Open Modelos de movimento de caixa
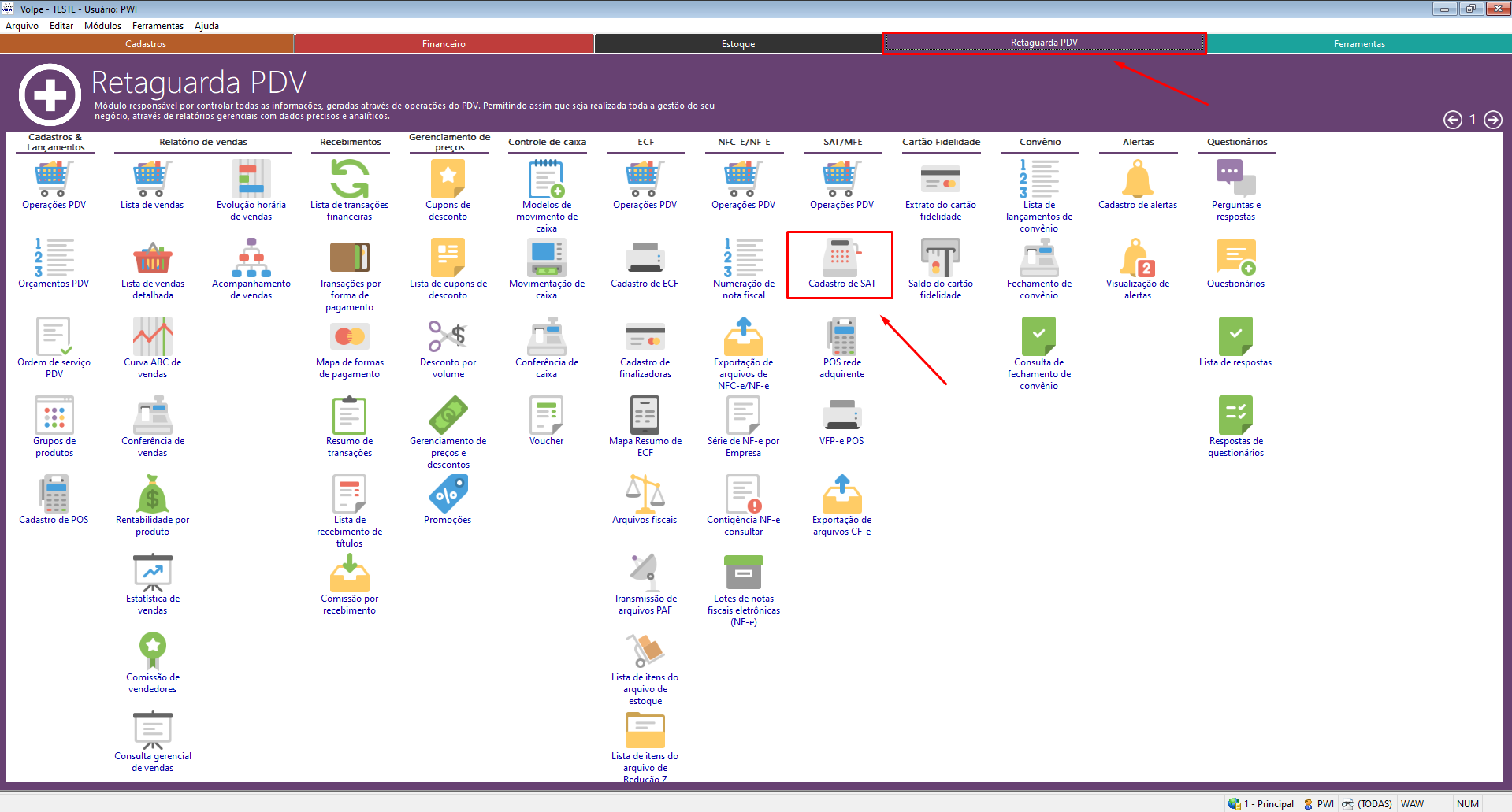Screen dimensions: 1512x812 point(547,196)
